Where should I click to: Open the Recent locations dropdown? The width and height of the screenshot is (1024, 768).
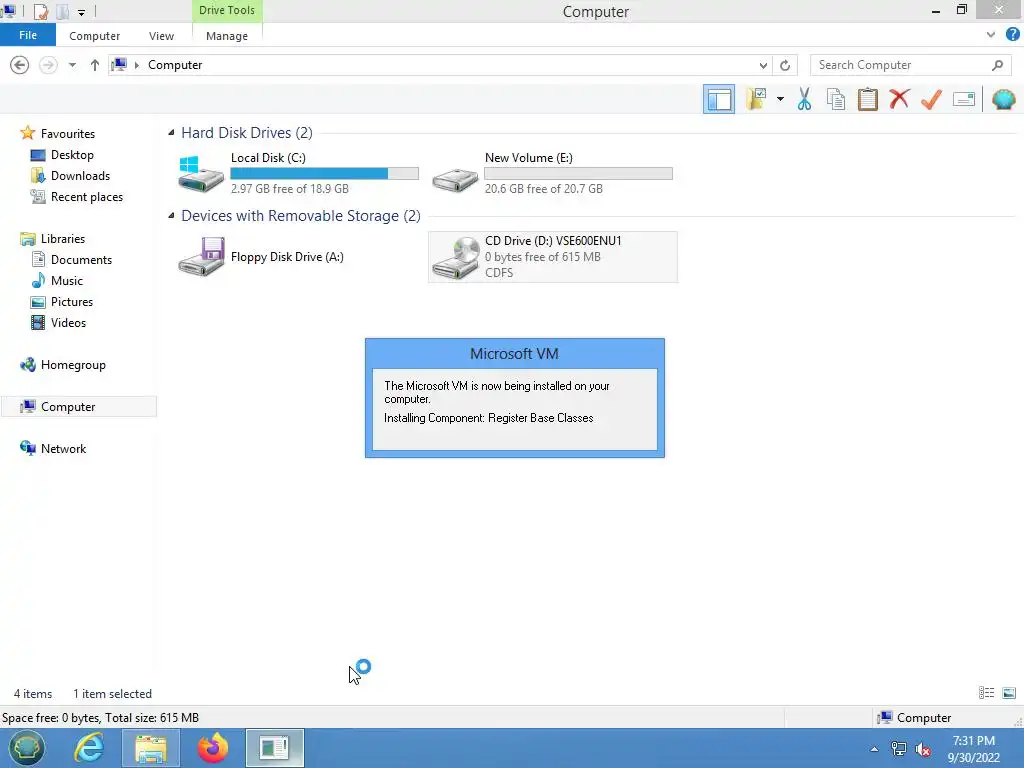coord(72,65)
